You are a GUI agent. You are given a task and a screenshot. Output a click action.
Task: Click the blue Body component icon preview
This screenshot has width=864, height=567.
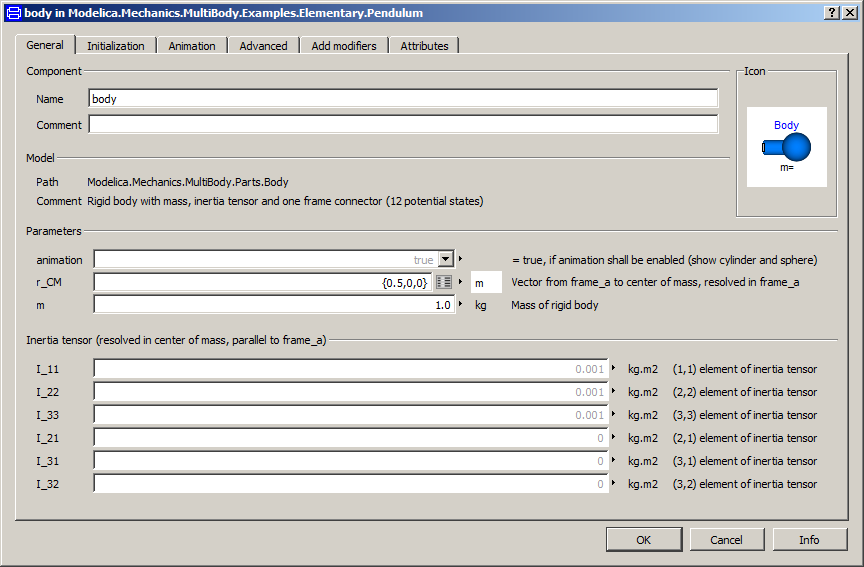[786, 148]
